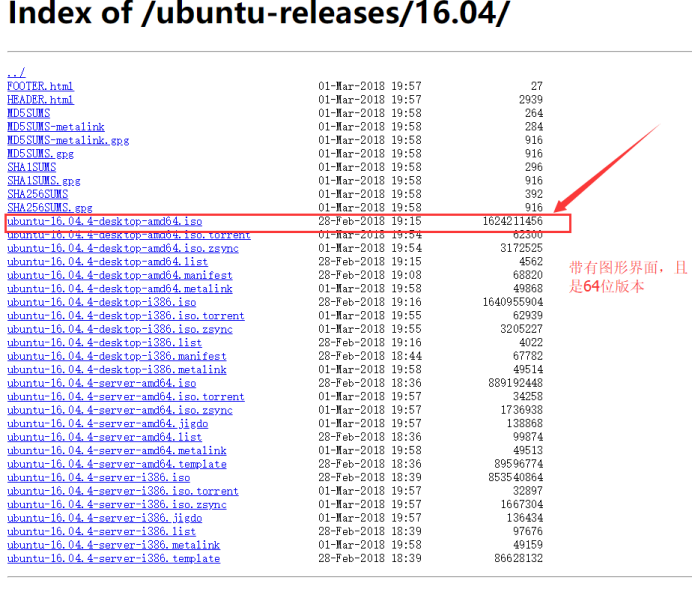Open ubuntu-16.04.4-desktop-amd64.iso.zsync link
Image resolution: width=693 pixels, height=610 pixels.
pos(123,248)
